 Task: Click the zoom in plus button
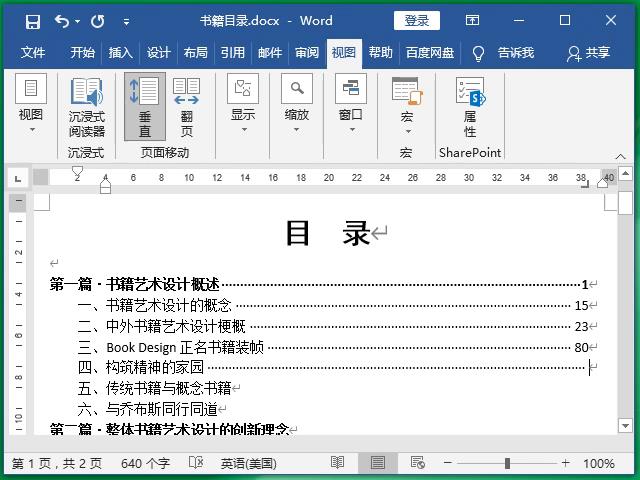coord(565,463)
